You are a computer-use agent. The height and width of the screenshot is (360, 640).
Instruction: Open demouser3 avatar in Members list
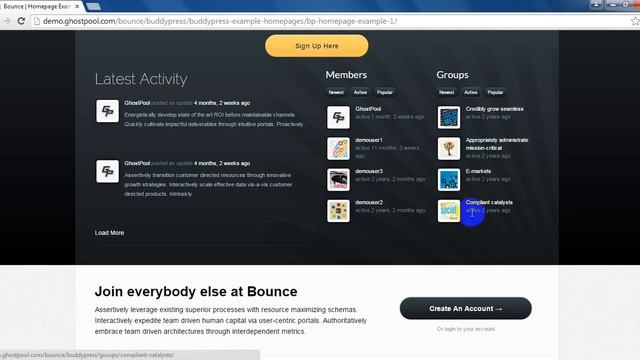tap(338, 180)
